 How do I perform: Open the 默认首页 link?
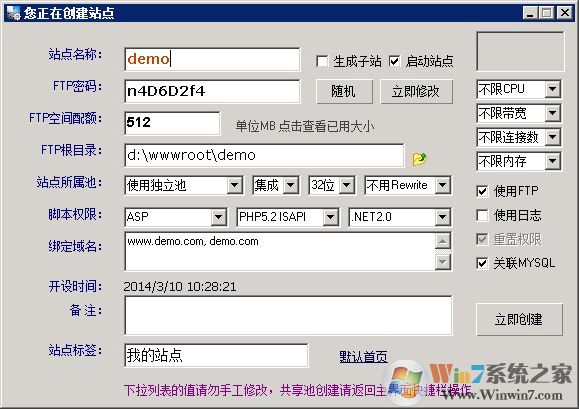(363, 357)
